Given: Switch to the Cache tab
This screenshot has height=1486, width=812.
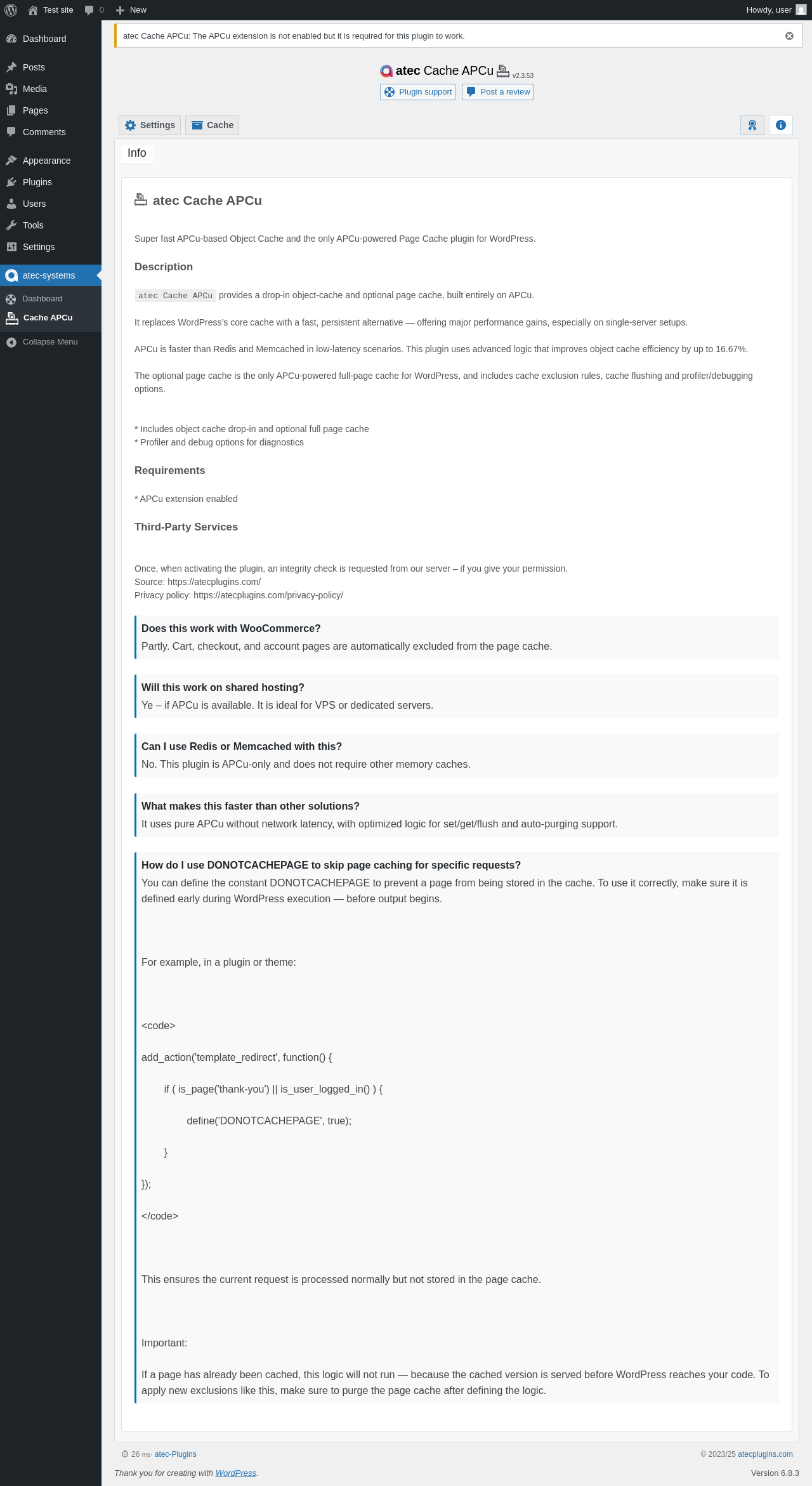Looking at the screenshot, I should [212, 125].
